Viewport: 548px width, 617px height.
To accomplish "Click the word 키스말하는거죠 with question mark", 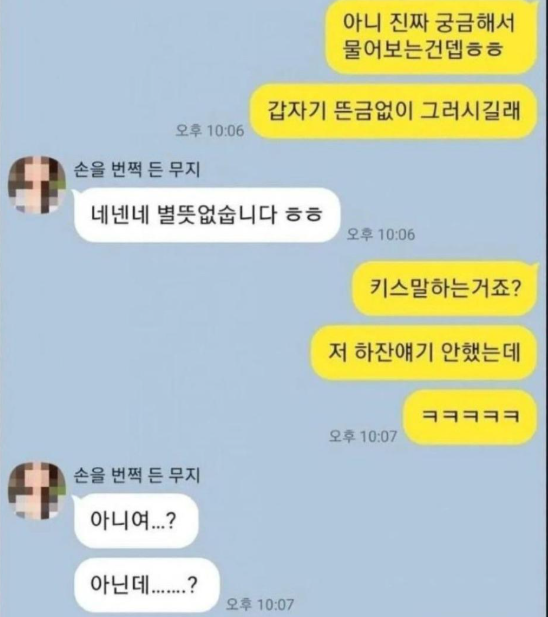I will coord(445,288).
